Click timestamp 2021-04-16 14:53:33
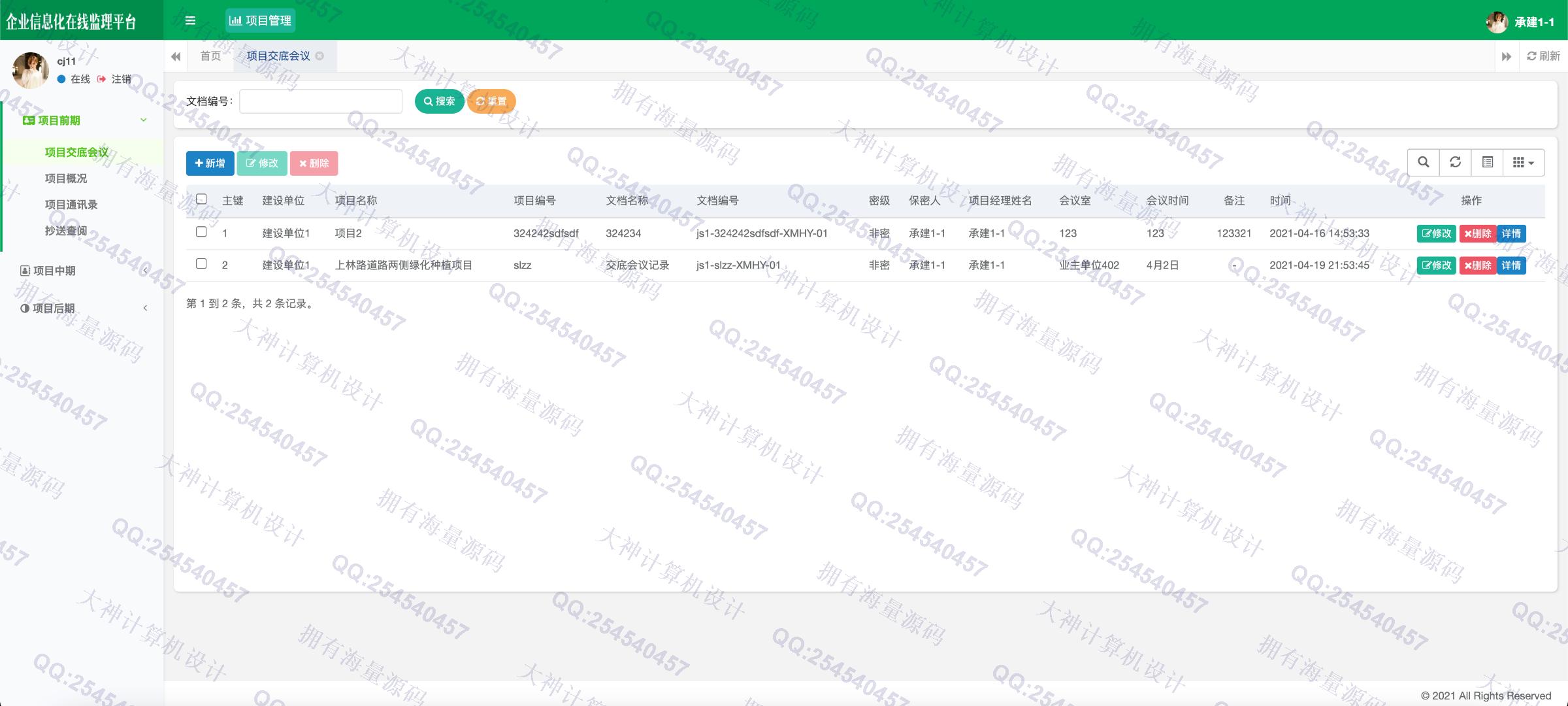The height and width of the screenshot is (706, 1568). pyautogui.click(x=1319, y=233)
